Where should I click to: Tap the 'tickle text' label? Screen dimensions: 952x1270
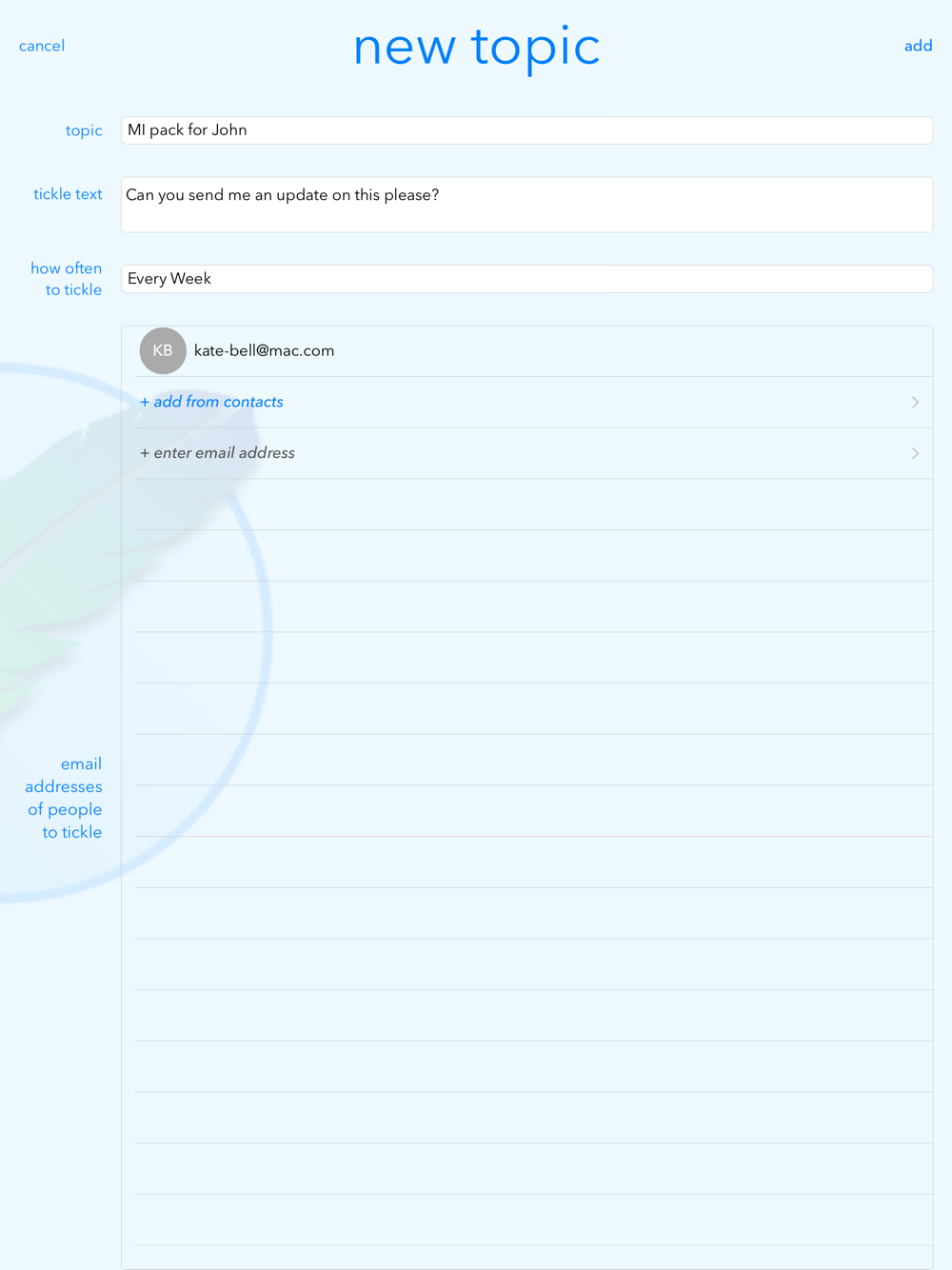(68, 194)
